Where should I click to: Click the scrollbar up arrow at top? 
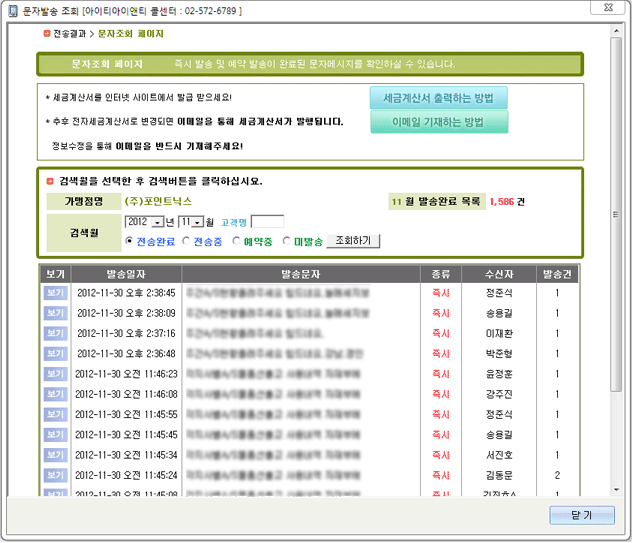(615, 33)
